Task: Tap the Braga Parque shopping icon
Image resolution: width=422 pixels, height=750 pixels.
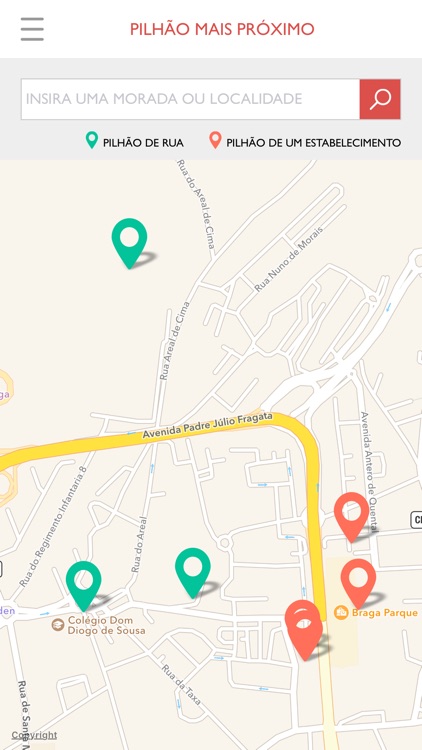Action: tap(341, 612)
